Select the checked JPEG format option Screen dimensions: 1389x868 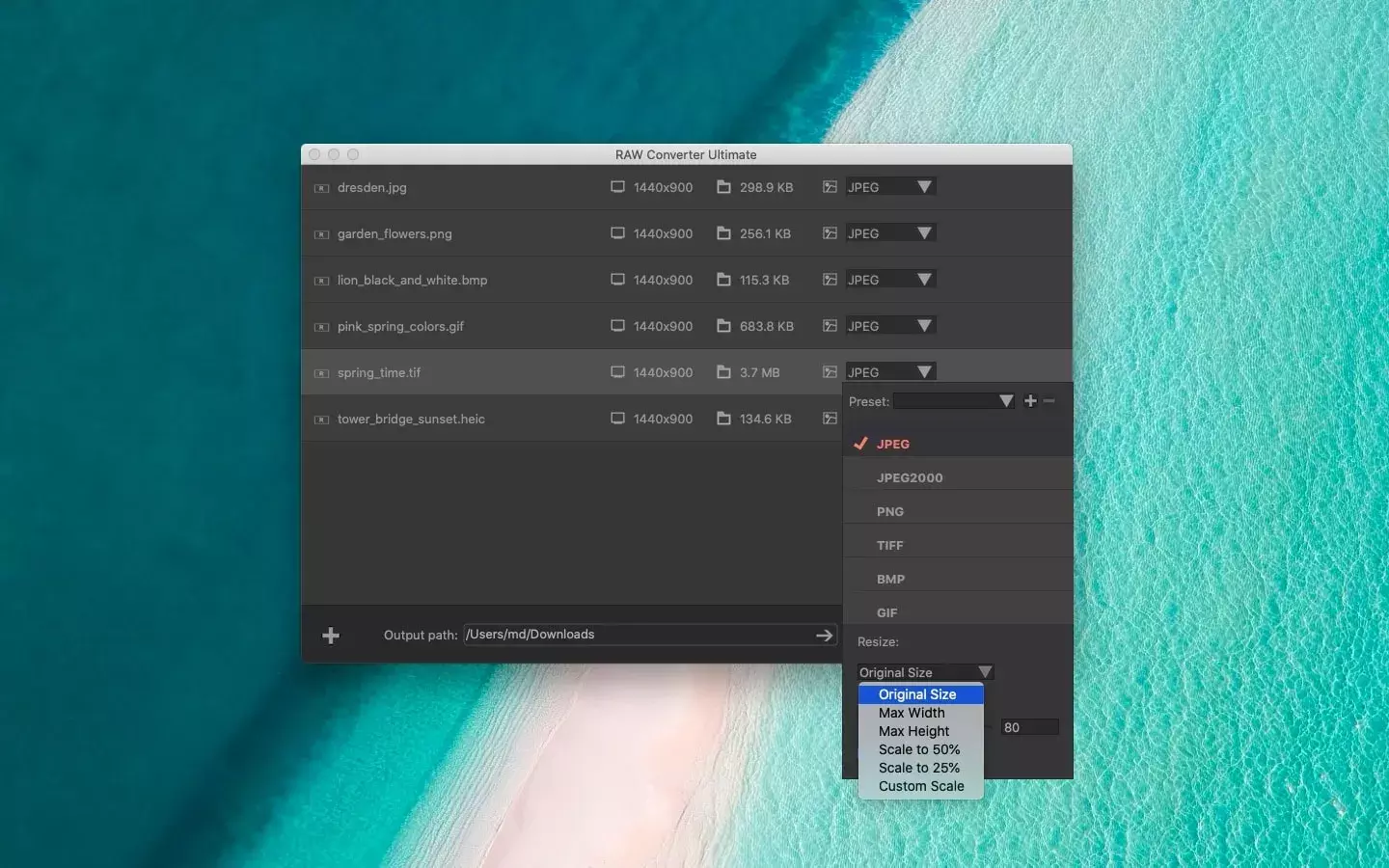click(x=892, y=444)
